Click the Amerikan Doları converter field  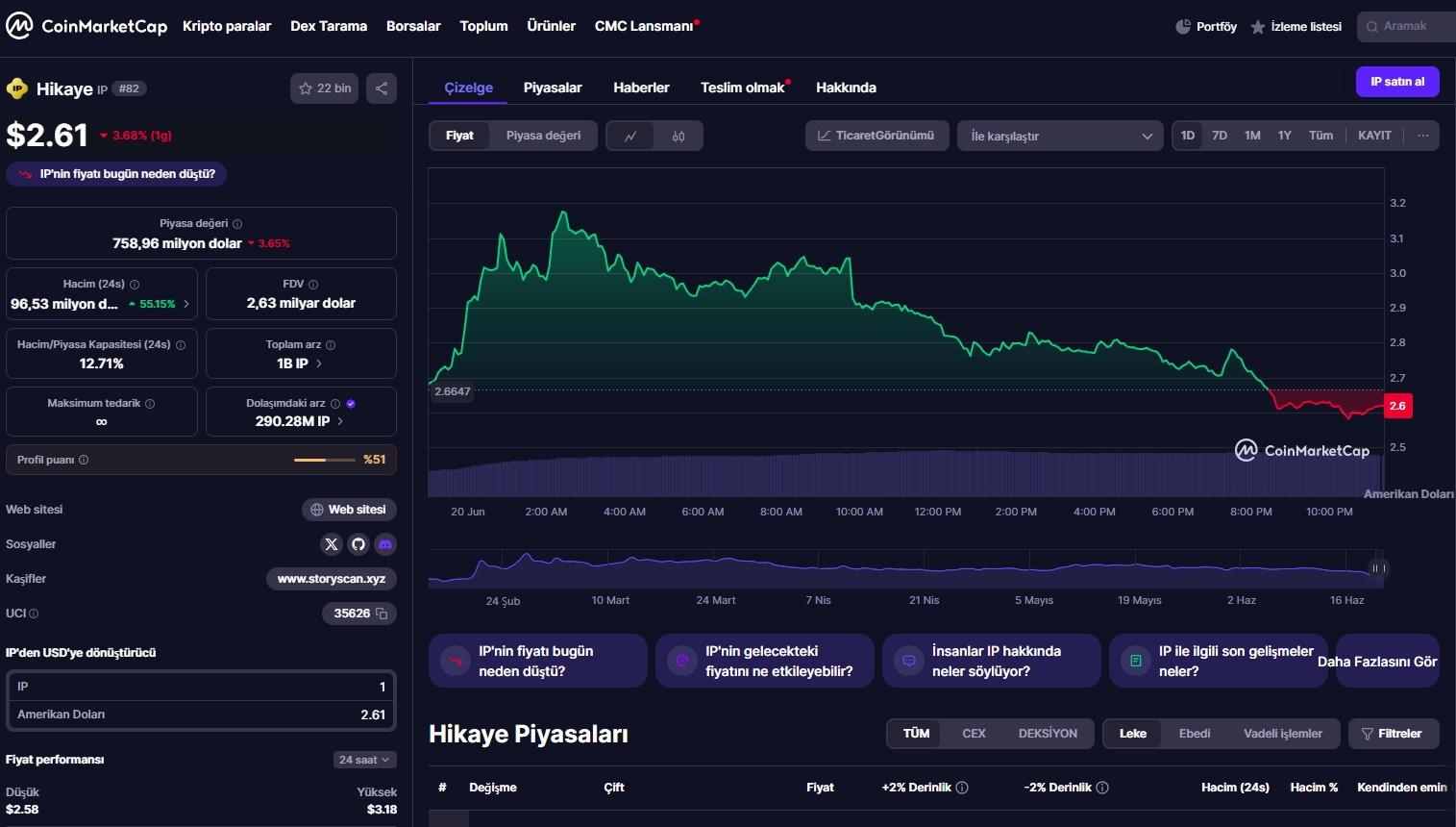[x=201, y=714]
